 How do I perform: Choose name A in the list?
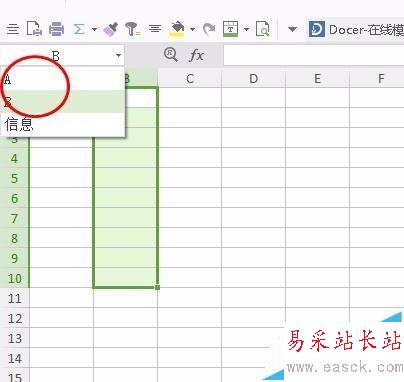63,80
